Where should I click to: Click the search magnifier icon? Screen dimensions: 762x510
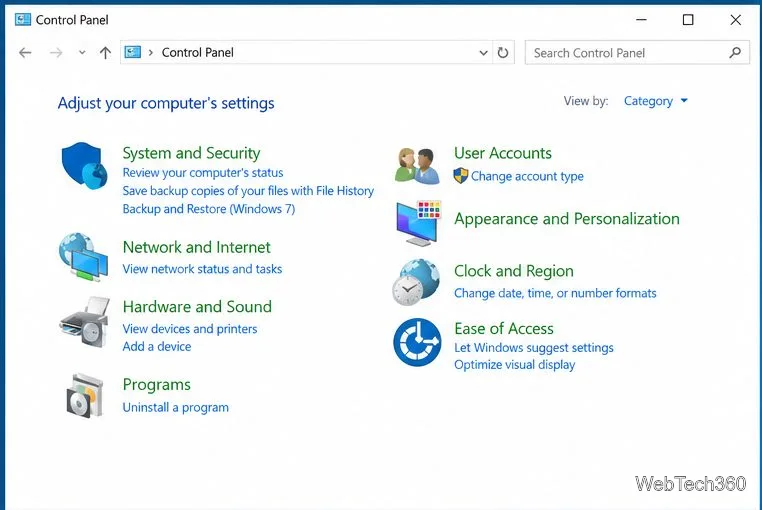735,53
